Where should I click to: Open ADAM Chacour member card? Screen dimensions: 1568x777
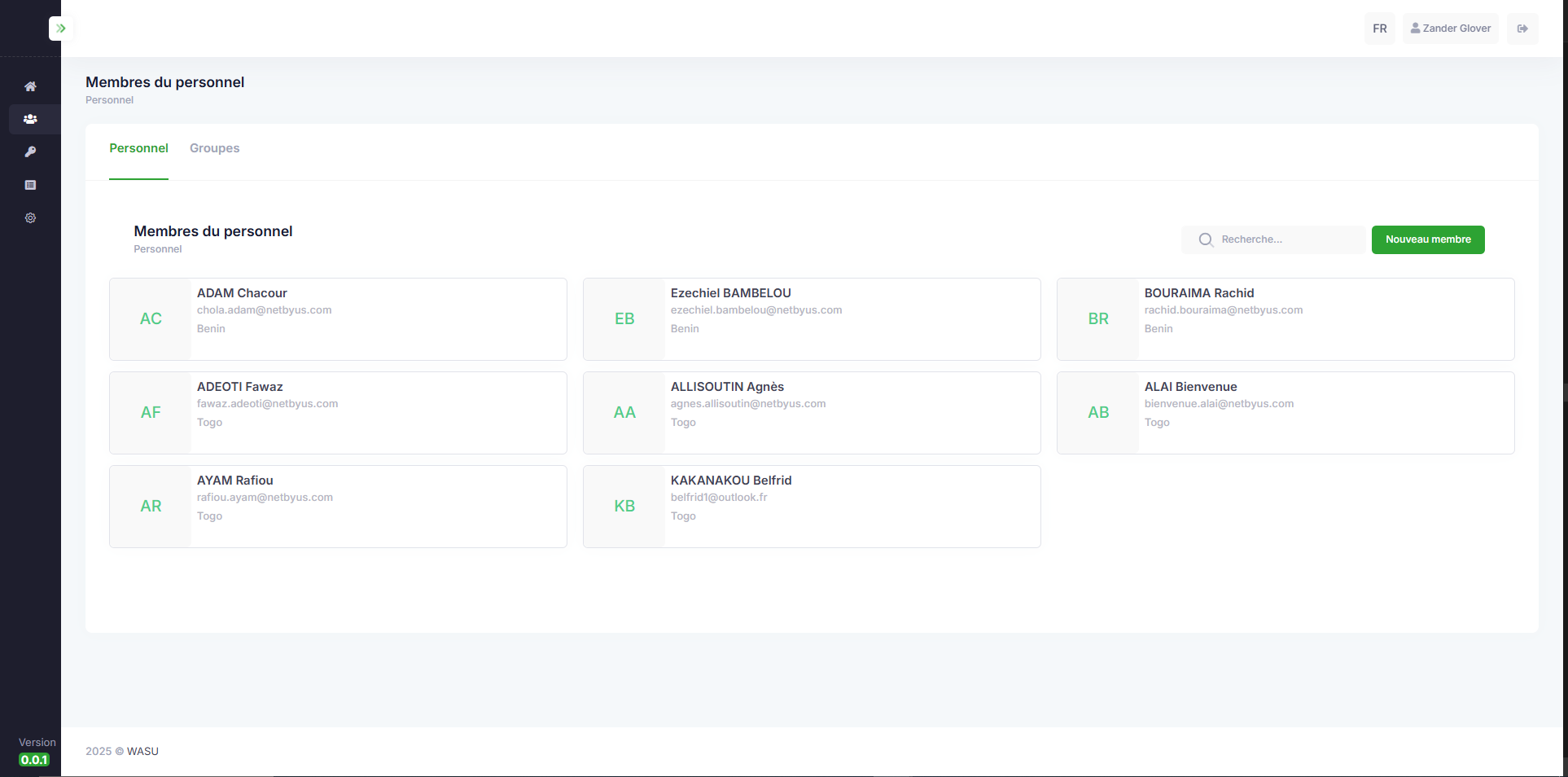point(338,319)
